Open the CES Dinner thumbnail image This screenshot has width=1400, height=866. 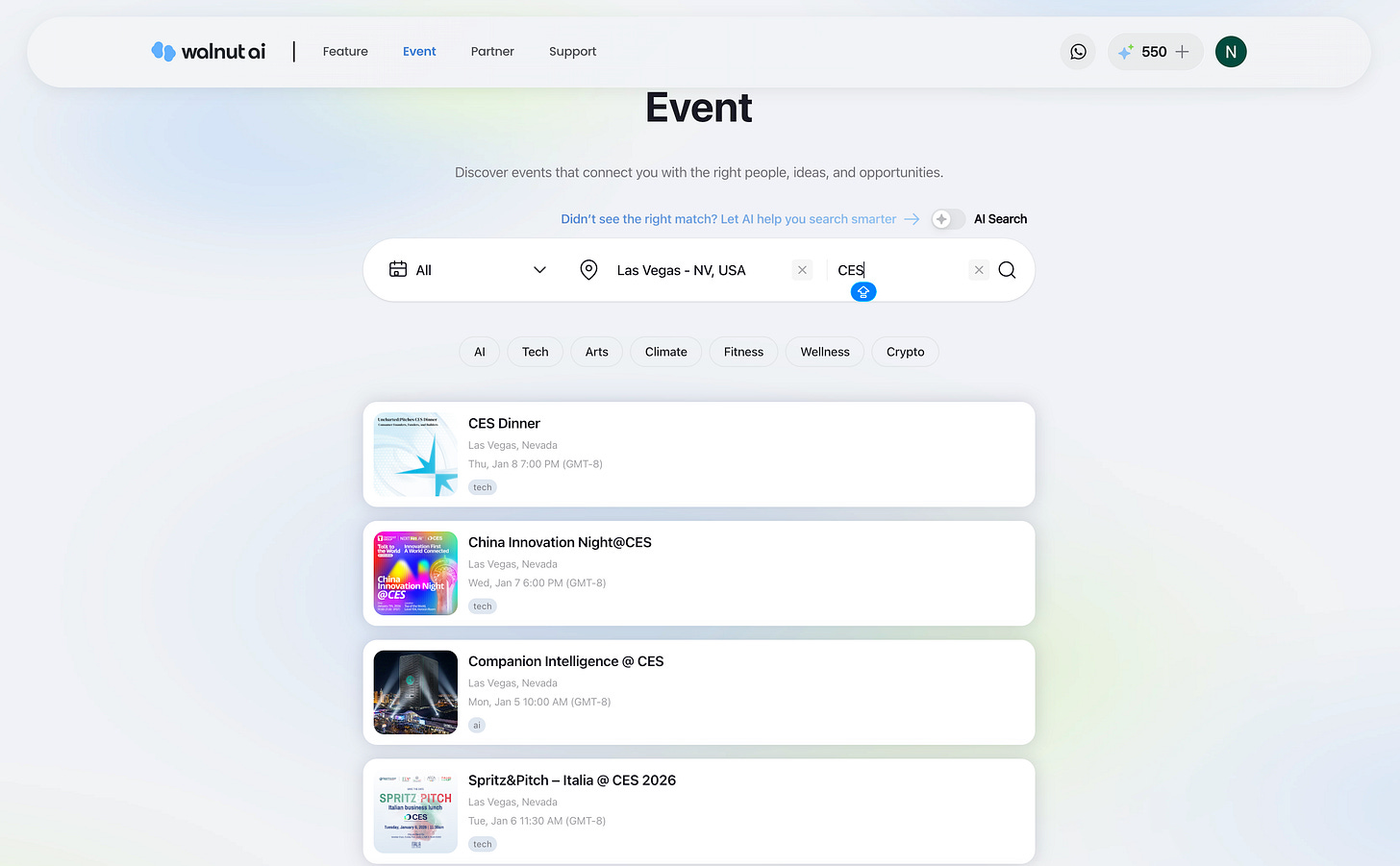coord(415,455)
